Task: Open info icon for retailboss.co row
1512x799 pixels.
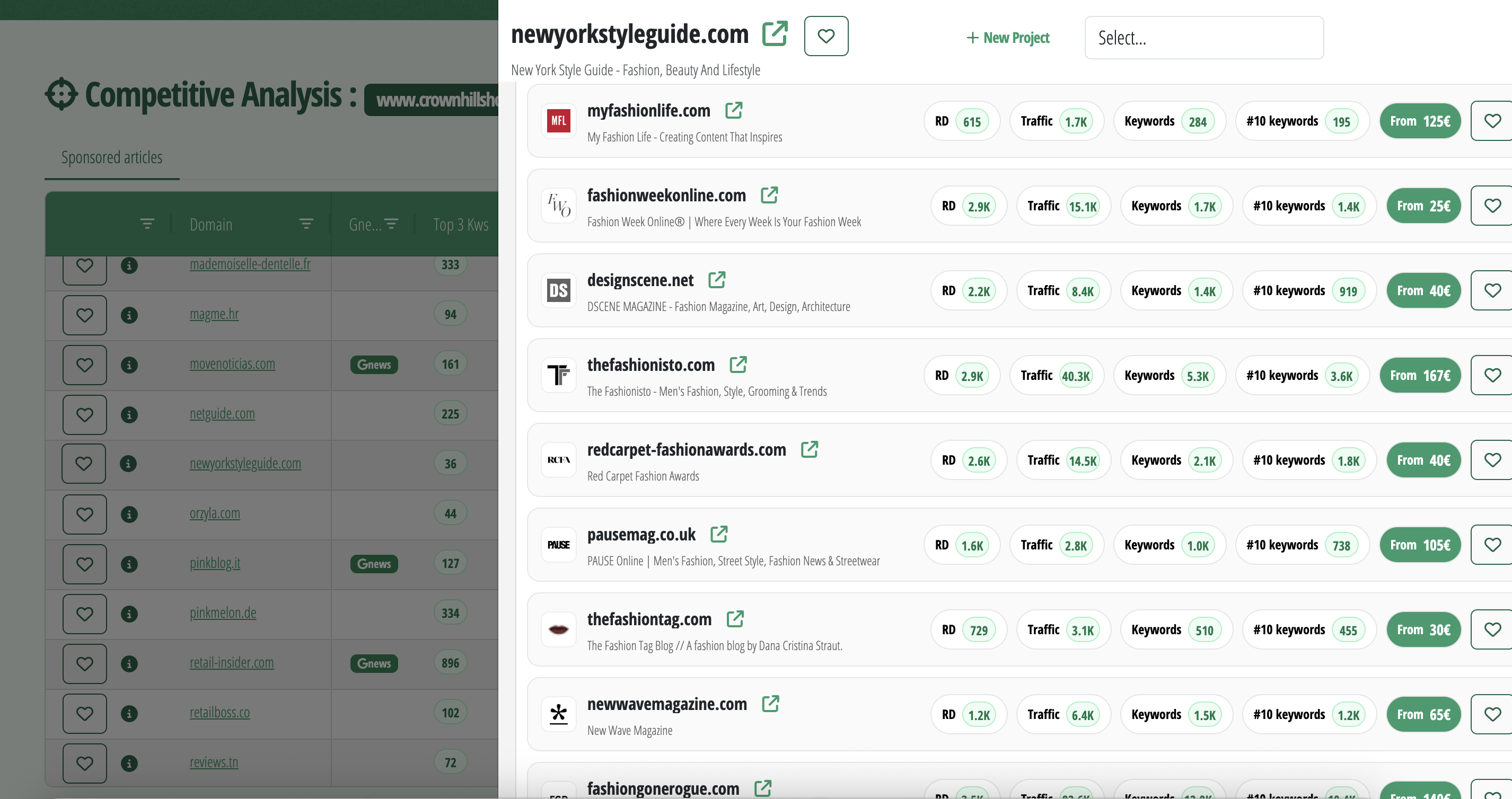Action: 129,713
